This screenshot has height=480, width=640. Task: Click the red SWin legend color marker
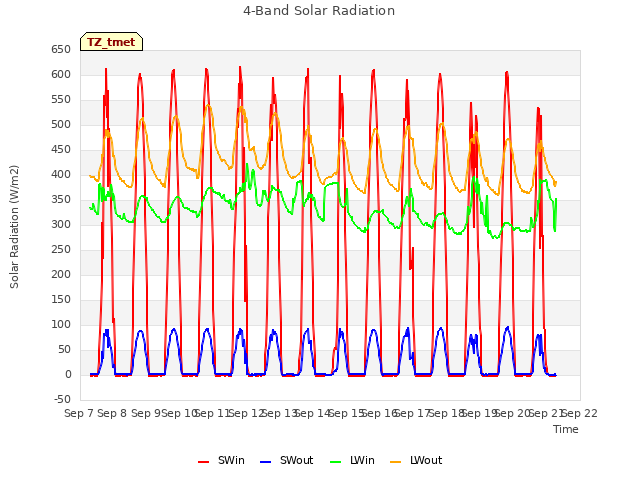tap(203, 462)
